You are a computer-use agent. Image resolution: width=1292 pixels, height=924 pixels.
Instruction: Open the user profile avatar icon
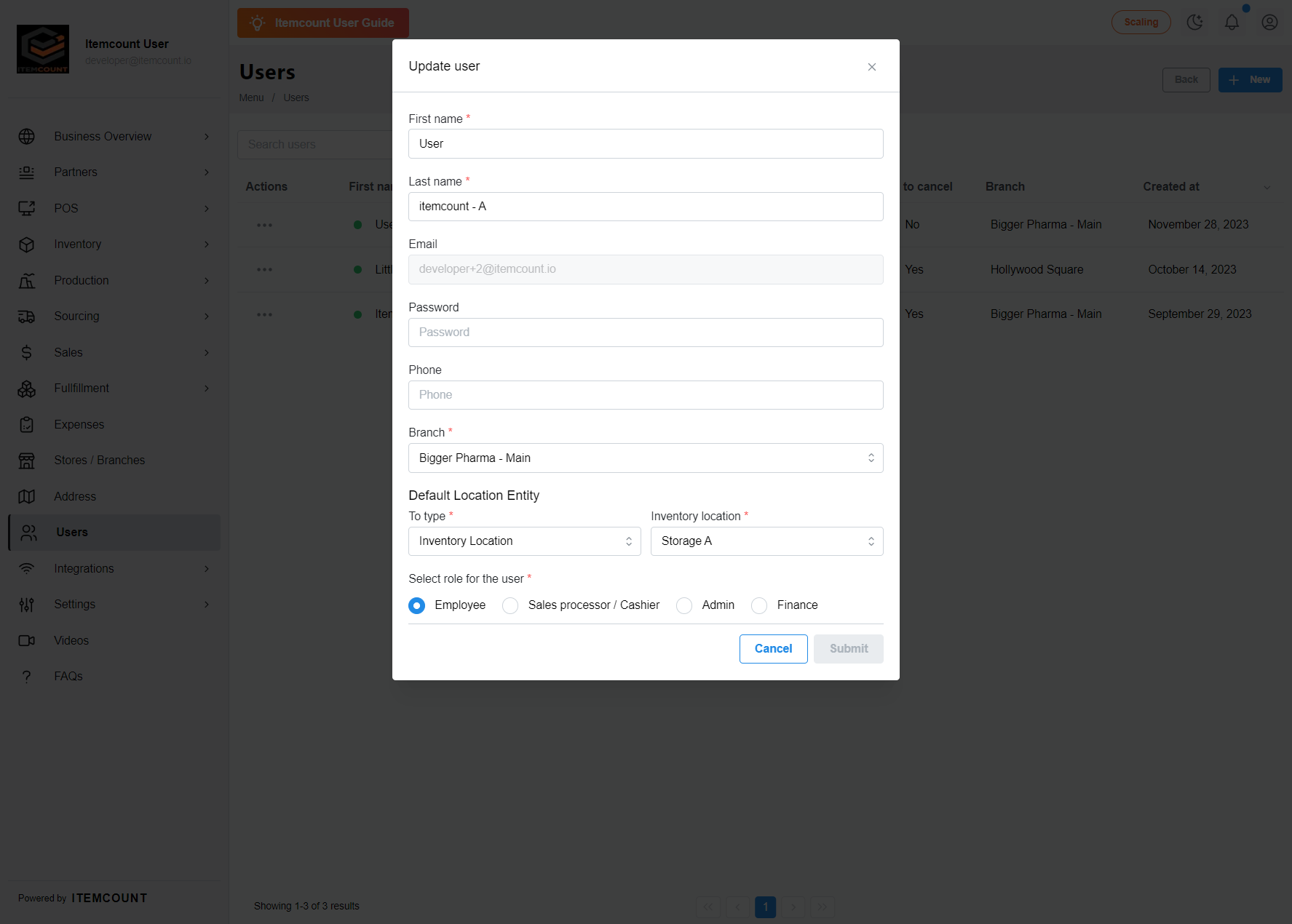click(x=1269, y=23)
